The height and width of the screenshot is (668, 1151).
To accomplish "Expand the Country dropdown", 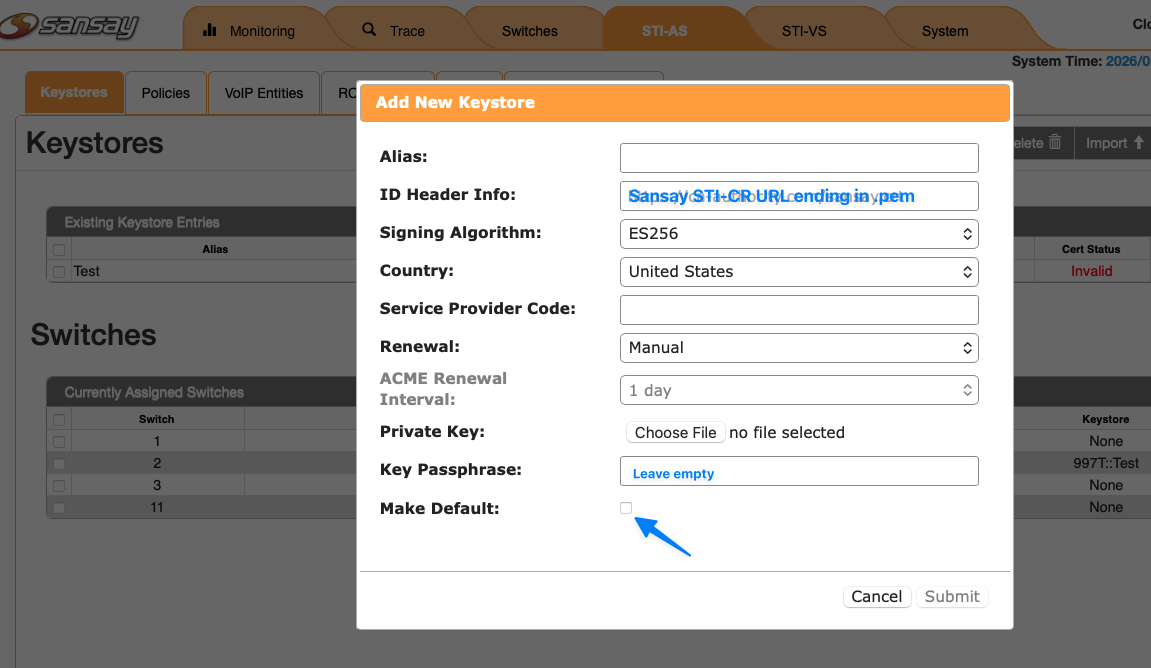I will pyautogui.click(x=798, y=272).
